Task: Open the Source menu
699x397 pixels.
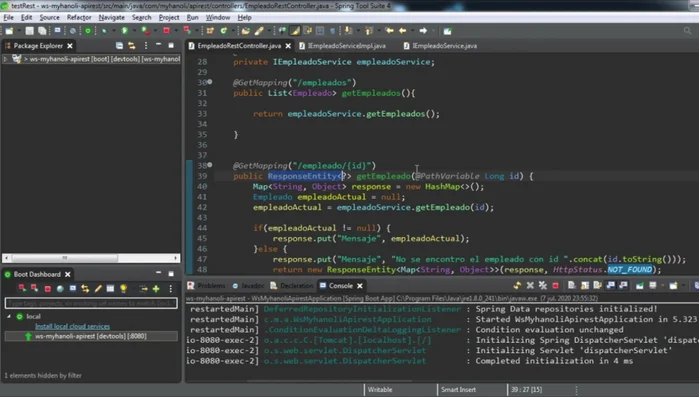Action: click(49, 17)
